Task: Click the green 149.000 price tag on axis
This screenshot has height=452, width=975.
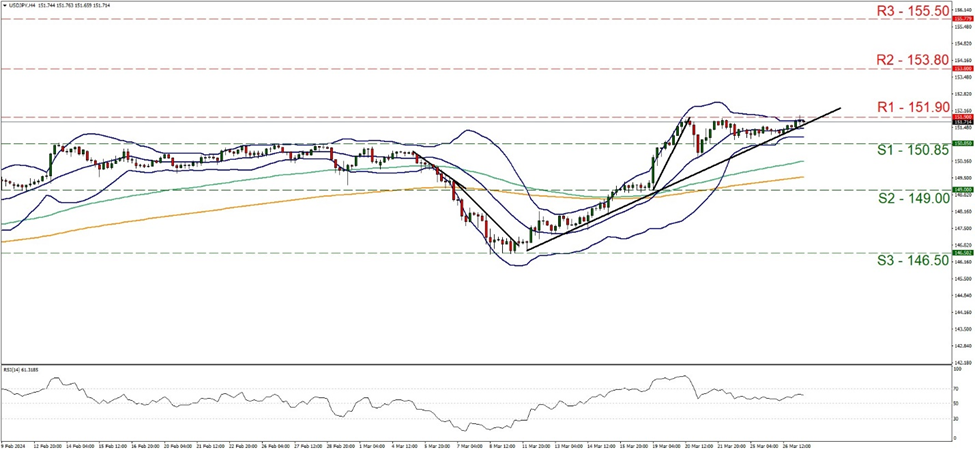Action: pyautogui.click(x=960, y=190)
